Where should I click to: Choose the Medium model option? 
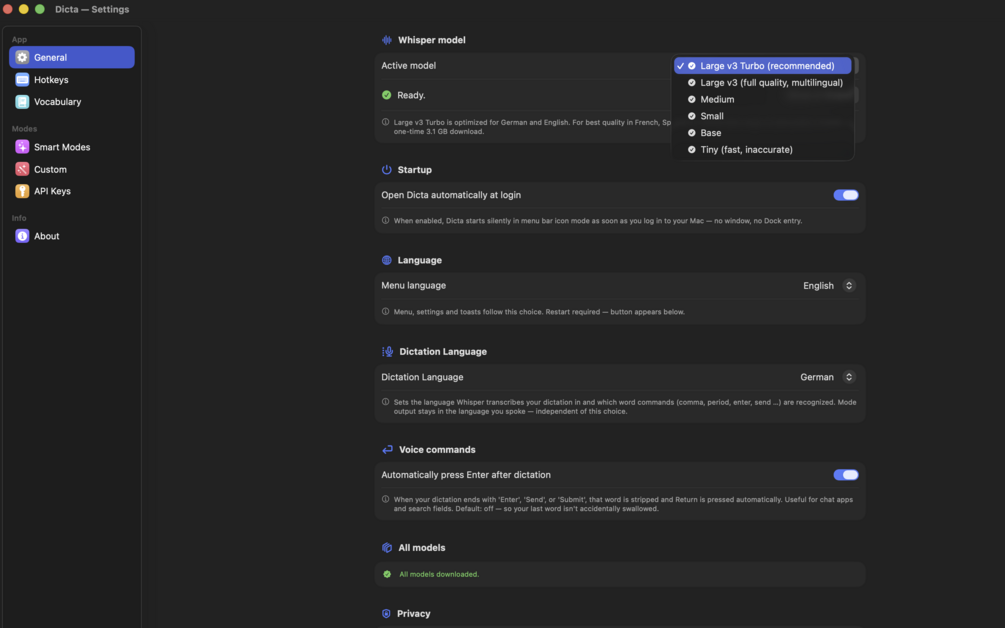click(762, 99)
